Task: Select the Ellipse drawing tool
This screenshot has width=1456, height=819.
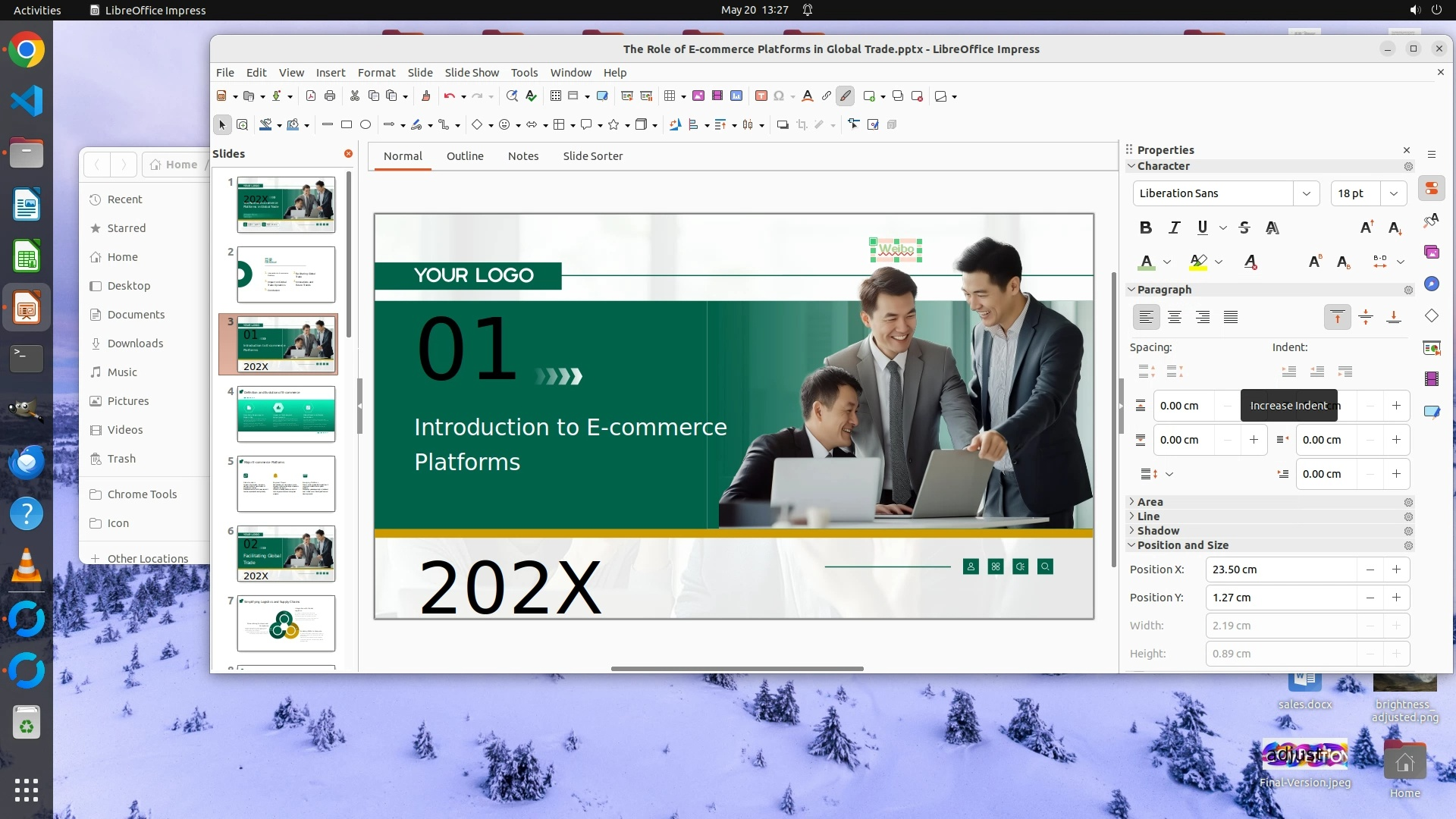Action: click(x=366, y=124)
